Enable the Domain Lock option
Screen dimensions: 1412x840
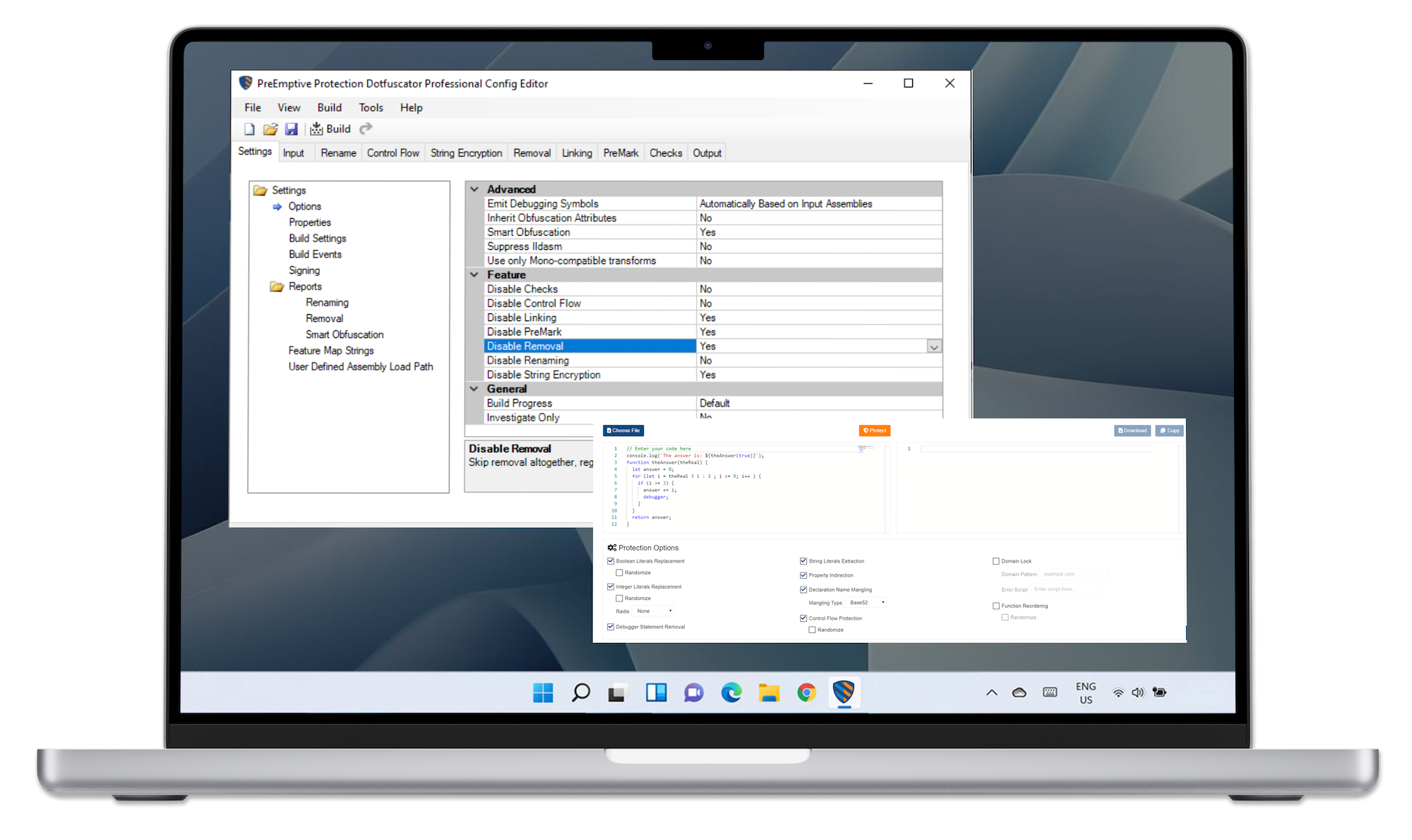click(x=995, y=560)
